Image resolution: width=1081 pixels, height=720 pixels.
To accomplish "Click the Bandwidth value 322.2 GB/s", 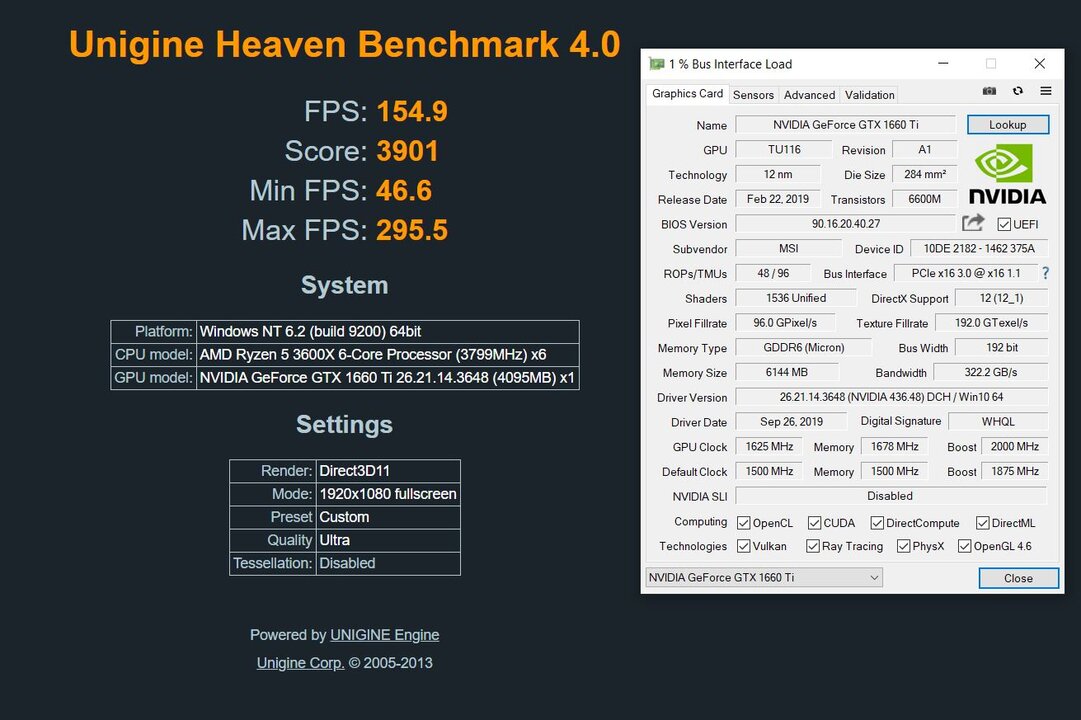I will [991, 372].
